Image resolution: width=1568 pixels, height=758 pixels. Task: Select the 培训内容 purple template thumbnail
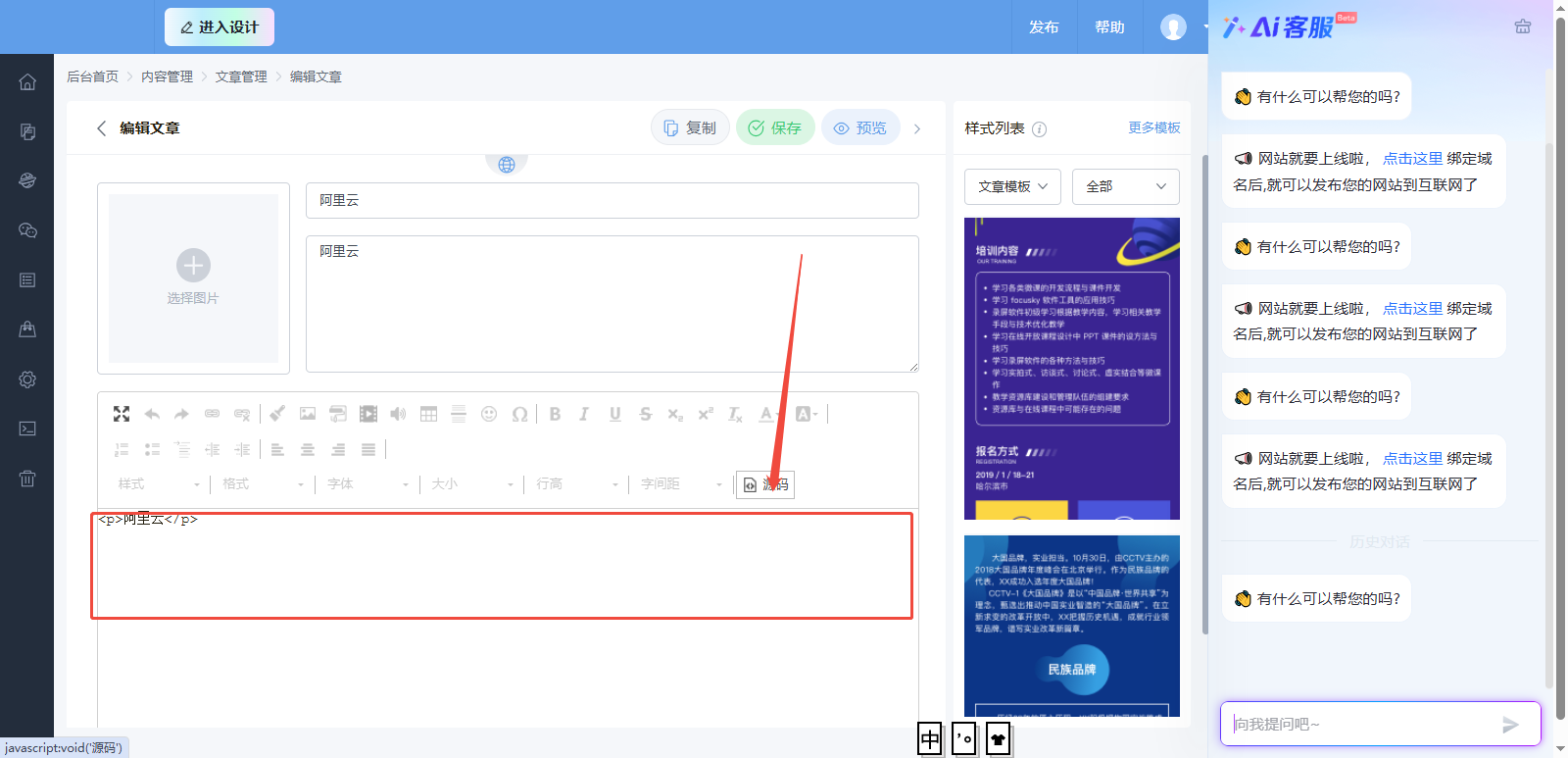click(x=1072, y=369)
